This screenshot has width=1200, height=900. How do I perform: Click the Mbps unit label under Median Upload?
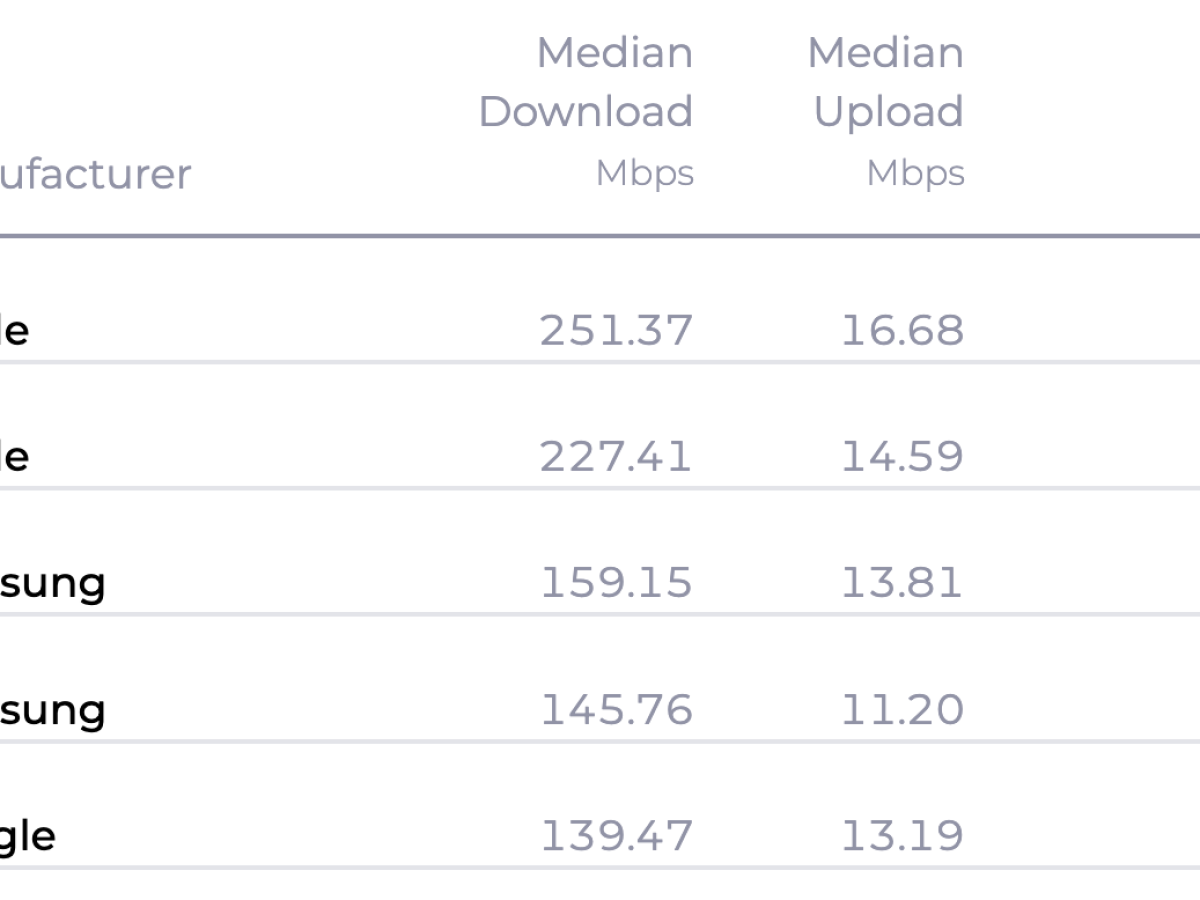915,173
